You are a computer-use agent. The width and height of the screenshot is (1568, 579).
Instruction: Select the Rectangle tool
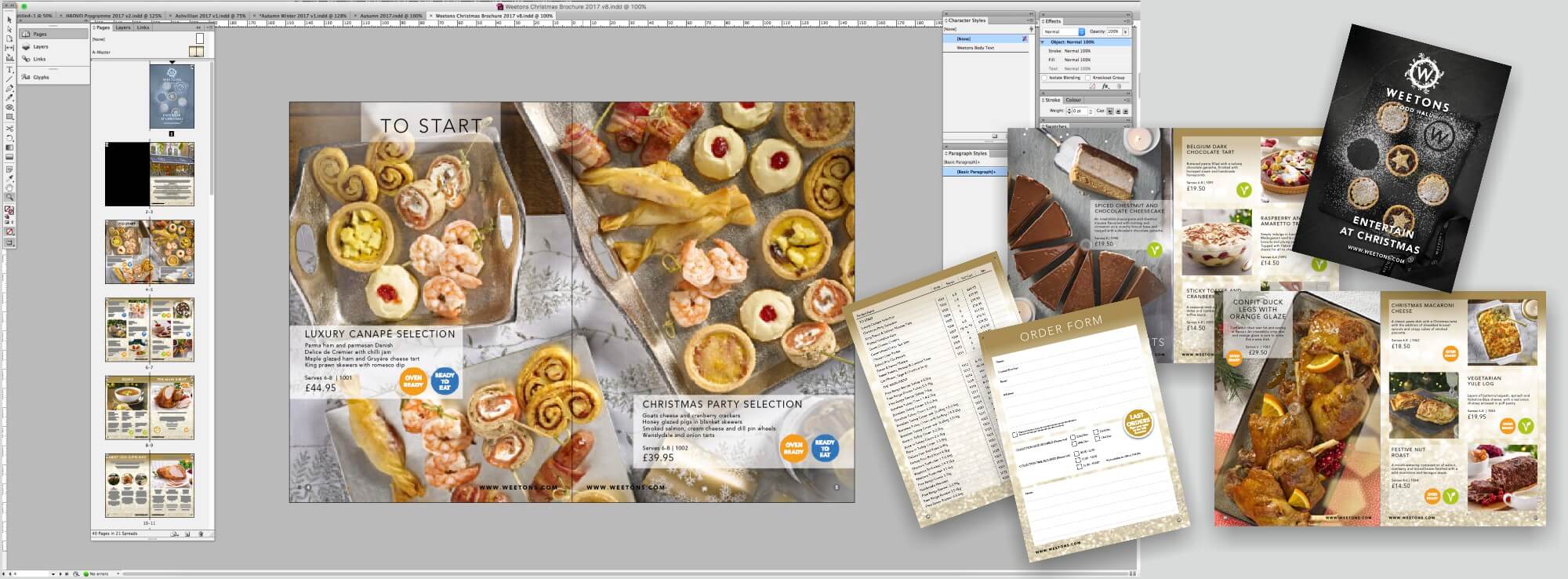[9, 117]
